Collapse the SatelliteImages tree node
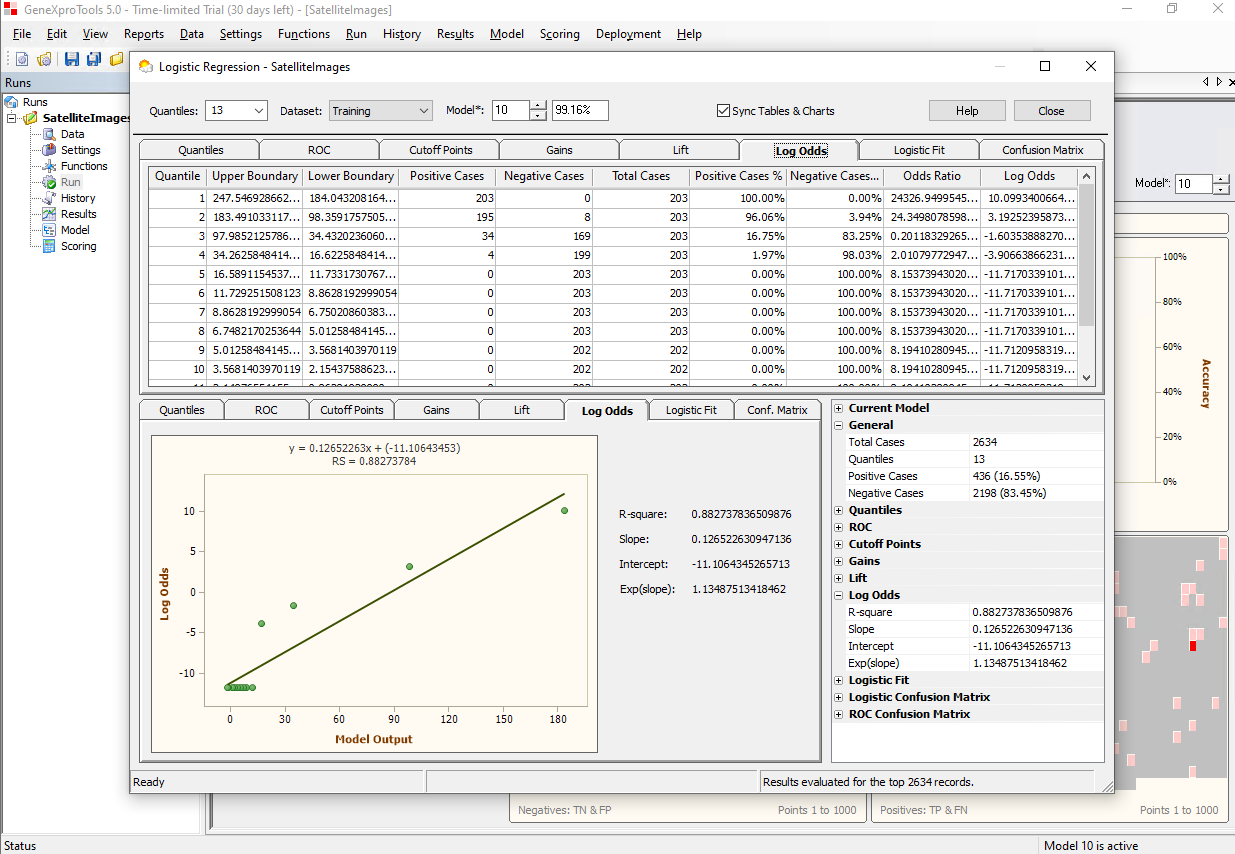This screenshot has width=1235, height=854. [x=13, y=118]
